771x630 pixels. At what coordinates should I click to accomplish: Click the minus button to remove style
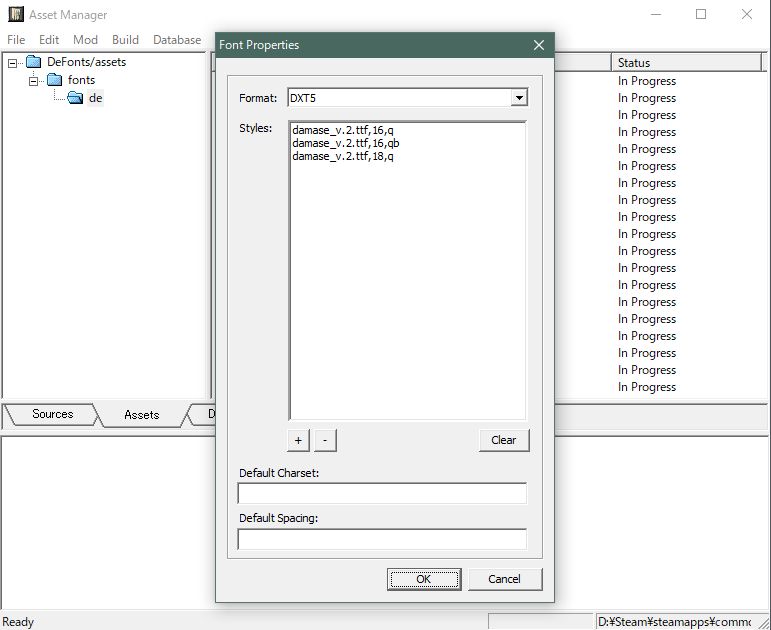point(325,440)
